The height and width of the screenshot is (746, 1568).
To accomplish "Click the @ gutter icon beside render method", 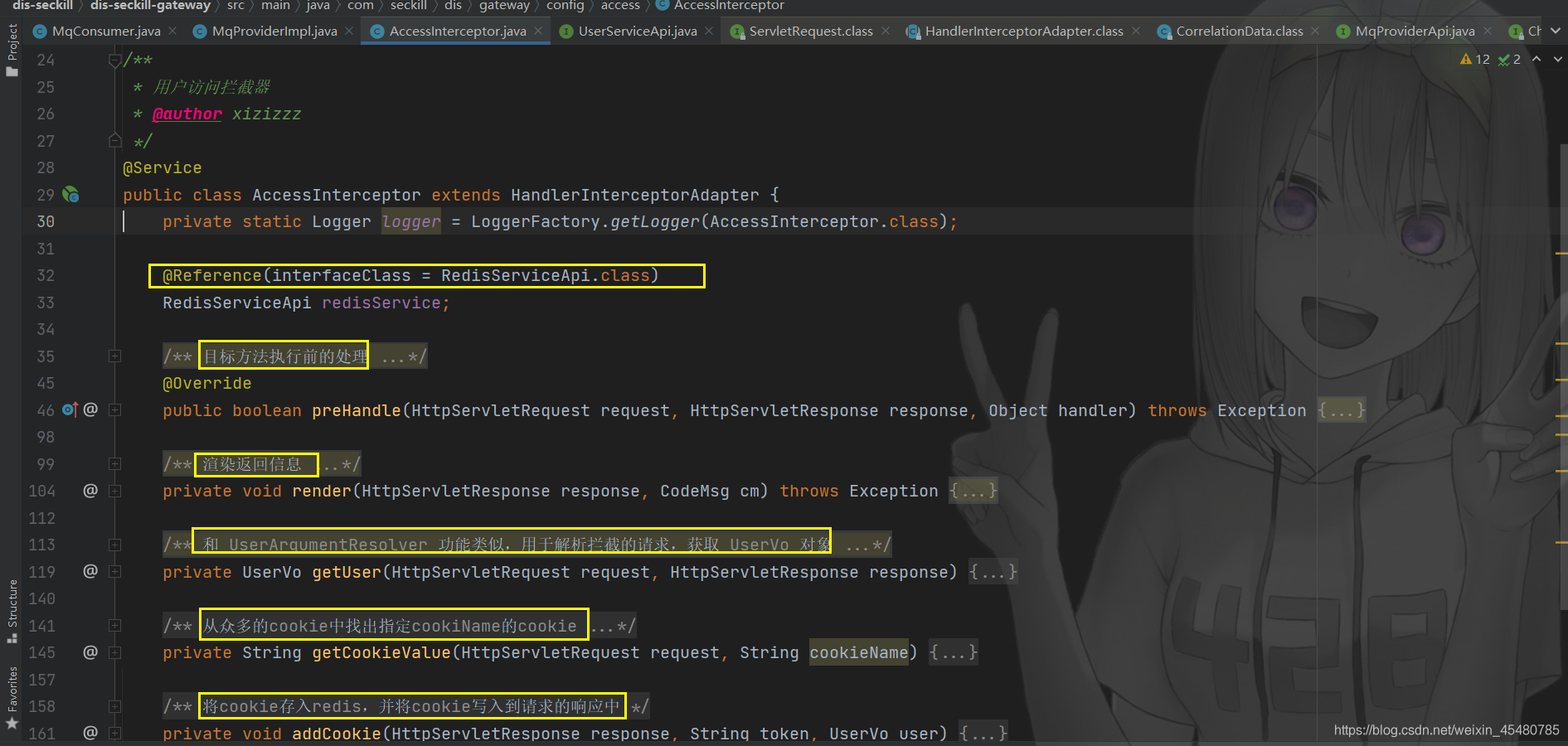I will [90, 491].
